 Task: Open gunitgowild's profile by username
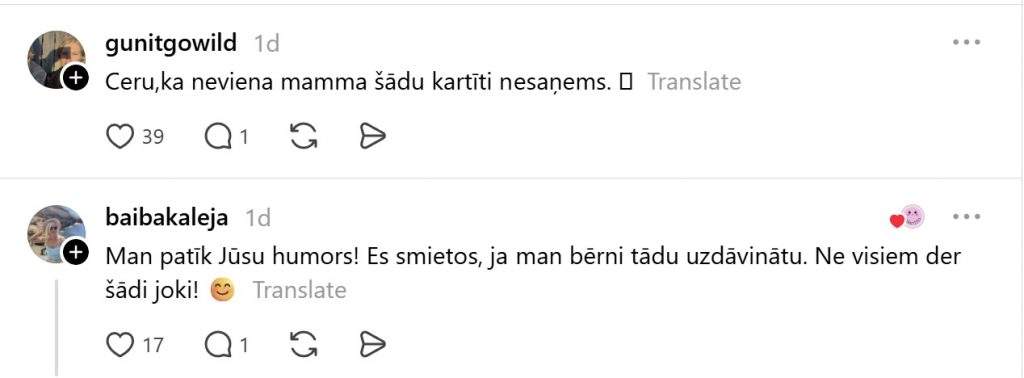(171, 43)
